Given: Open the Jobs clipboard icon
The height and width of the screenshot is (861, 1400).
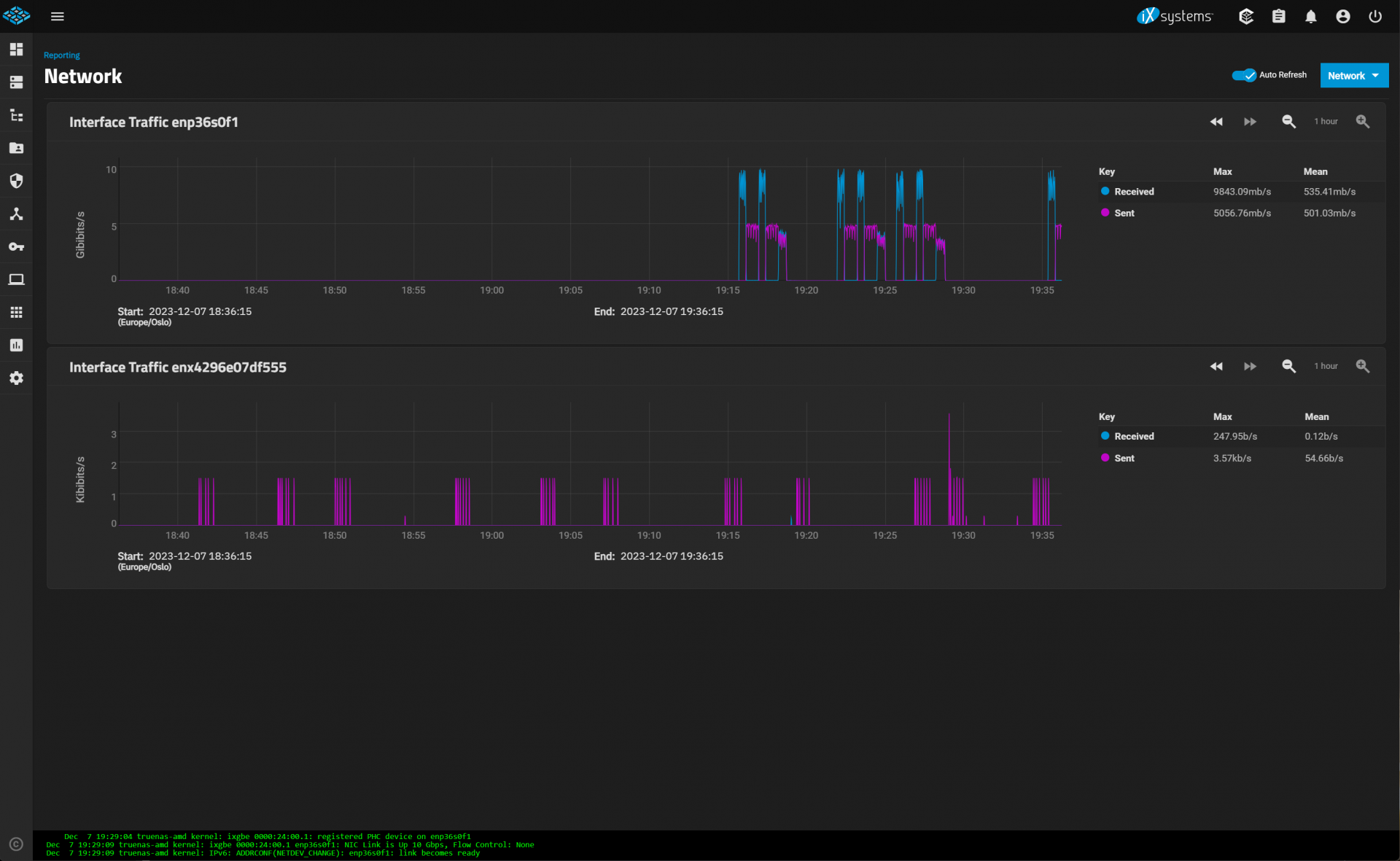Looking at the screenshot, I should point(1279,16).
